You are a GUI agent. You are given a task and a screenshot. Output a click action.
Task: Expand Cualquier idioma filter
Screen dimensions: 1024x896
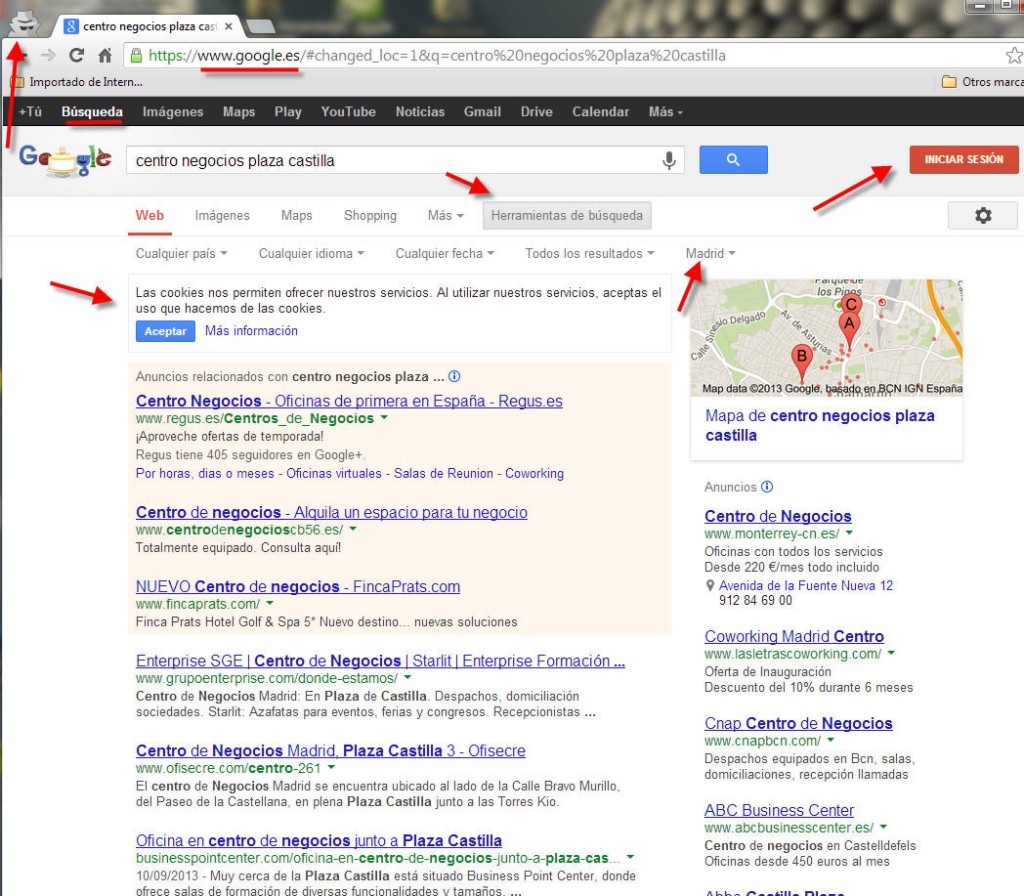pos(312,253)
